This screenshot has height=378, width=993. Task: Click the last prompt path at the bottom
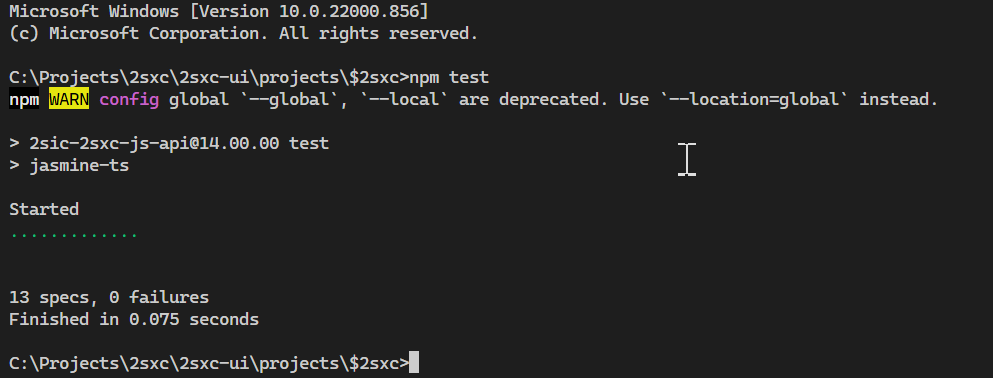coord(209,363)
